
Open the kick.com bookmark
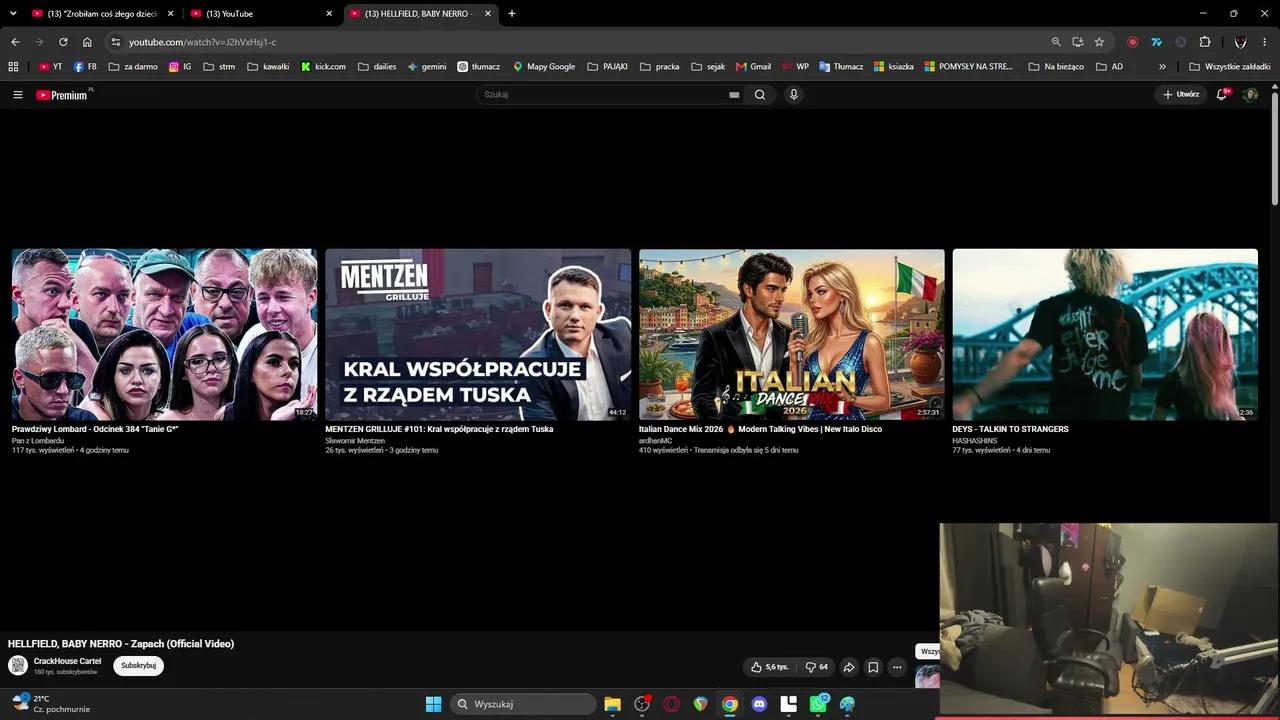click(x=323, y=67)
